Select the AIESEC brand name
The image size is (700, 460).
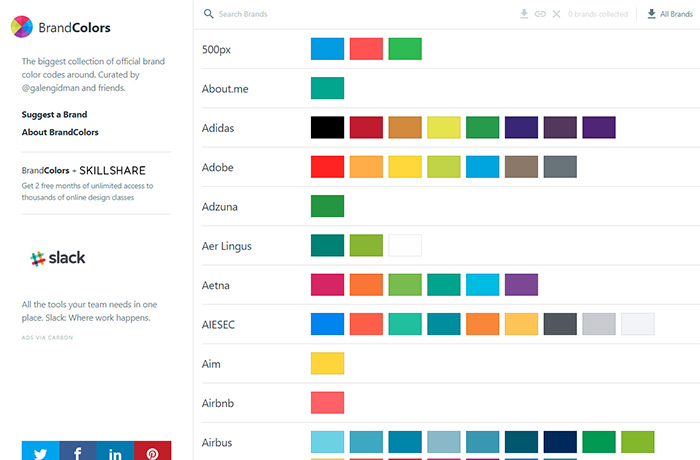[x=218, y=324]
